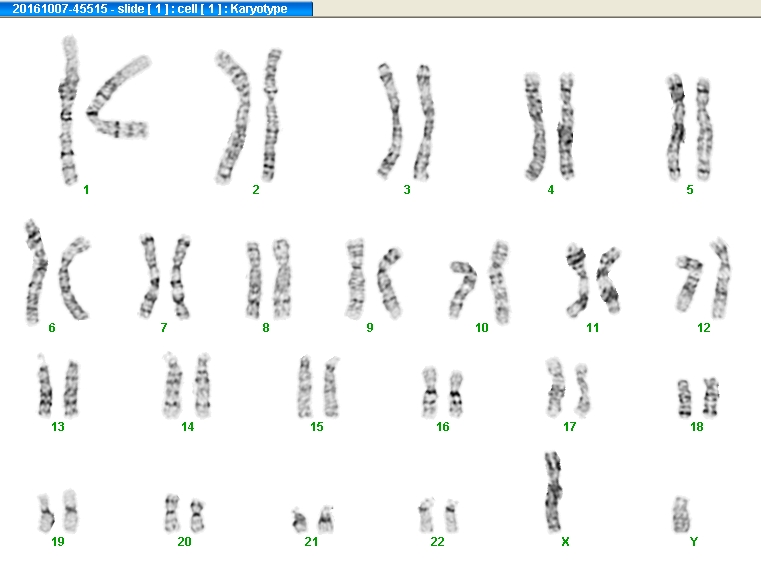Click chromosome label 5
This screenshot has width=761, height=585.
pyautogui.click(x=690, y=190)
